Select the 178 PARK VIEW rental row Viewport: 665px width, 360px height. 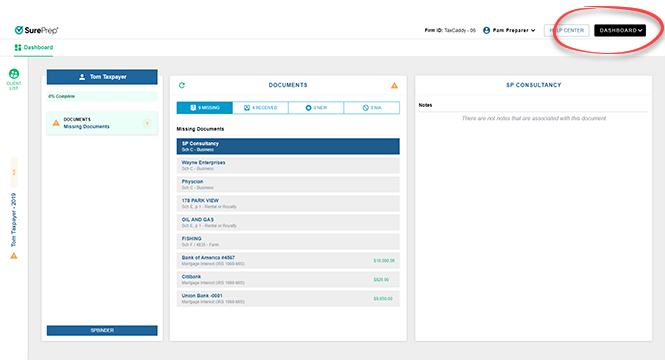coord(288,203)
